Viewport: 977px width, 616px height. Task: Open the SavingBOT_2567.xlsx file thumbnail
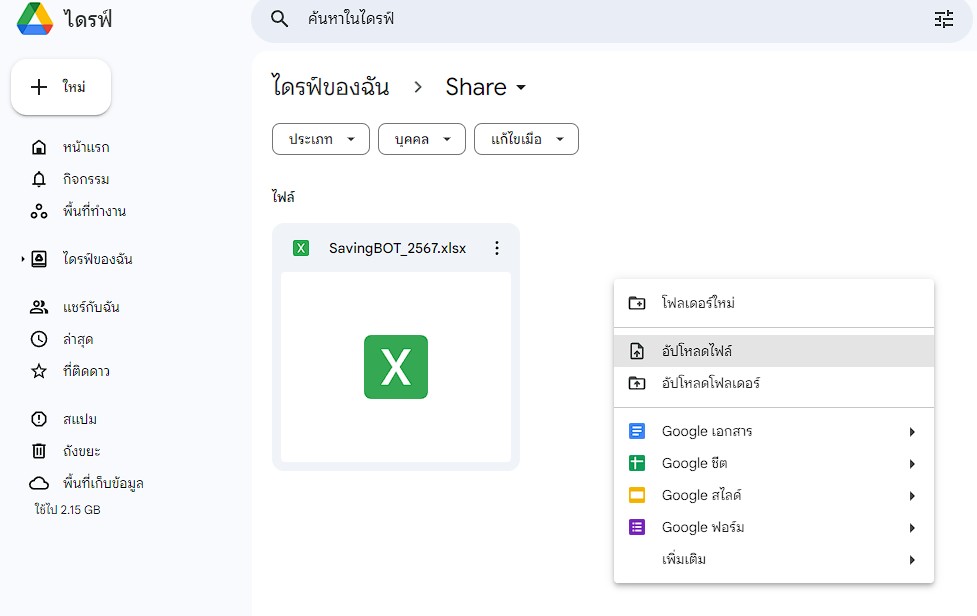coord(396,367)
